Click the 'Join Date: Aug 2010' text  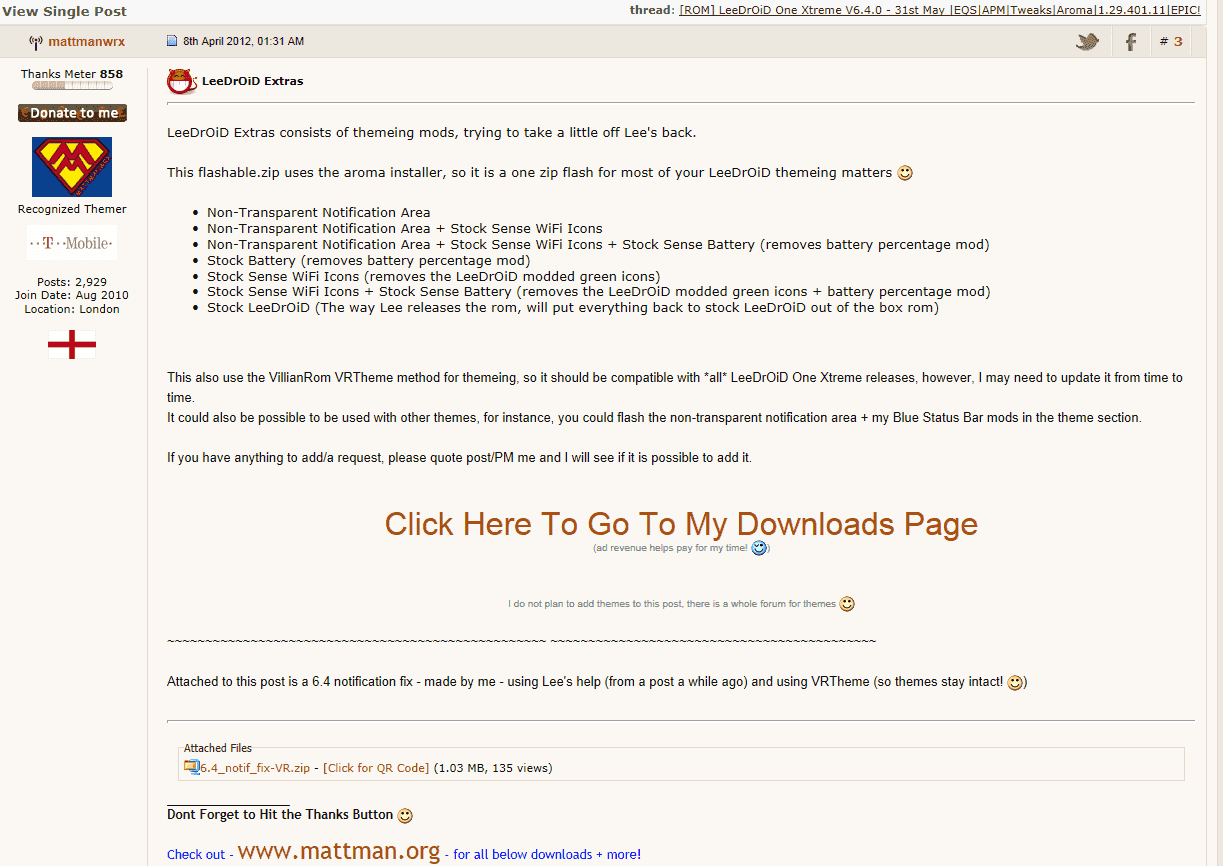pyautogui.click(x=72, y=295)
